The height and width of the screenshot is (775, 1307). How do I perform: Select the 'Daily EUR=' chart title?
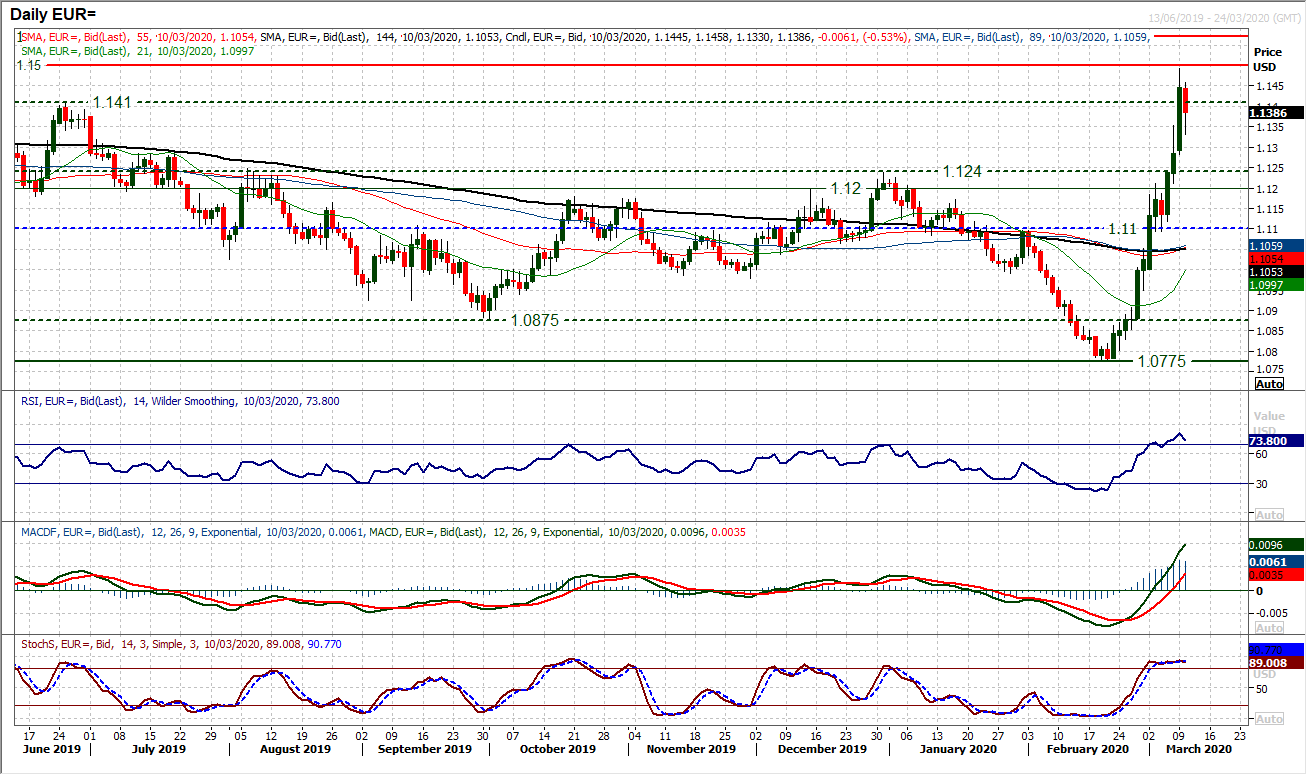[53, 16]
